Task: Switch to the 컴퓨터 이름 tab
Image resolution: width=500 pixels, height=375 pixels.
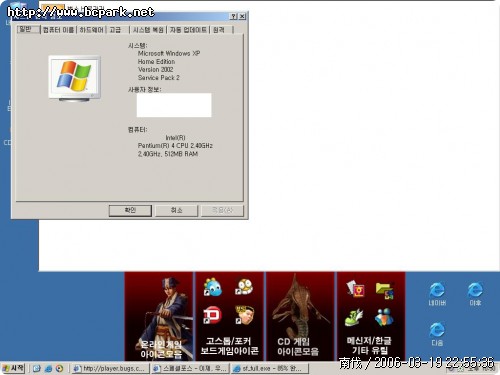Action: tap(59, 30)
